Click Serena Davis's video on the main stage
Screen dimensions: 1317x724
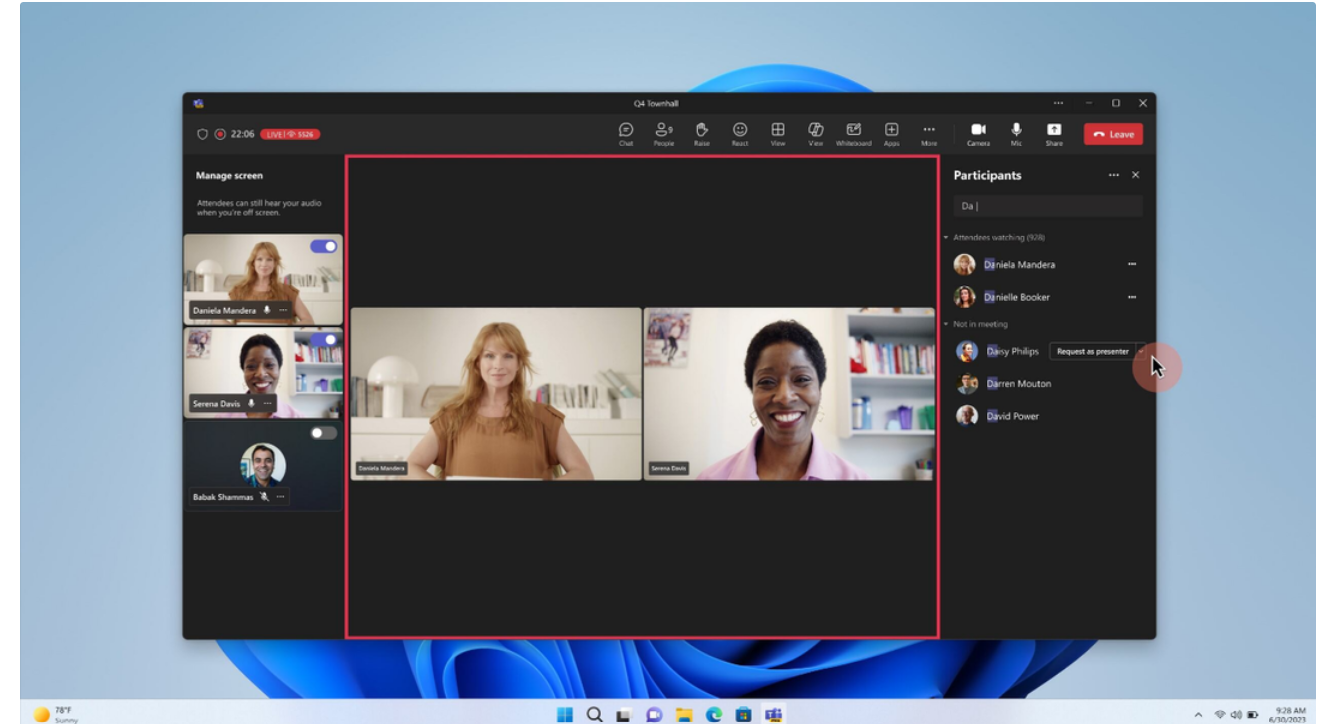(x=790, y=394)
